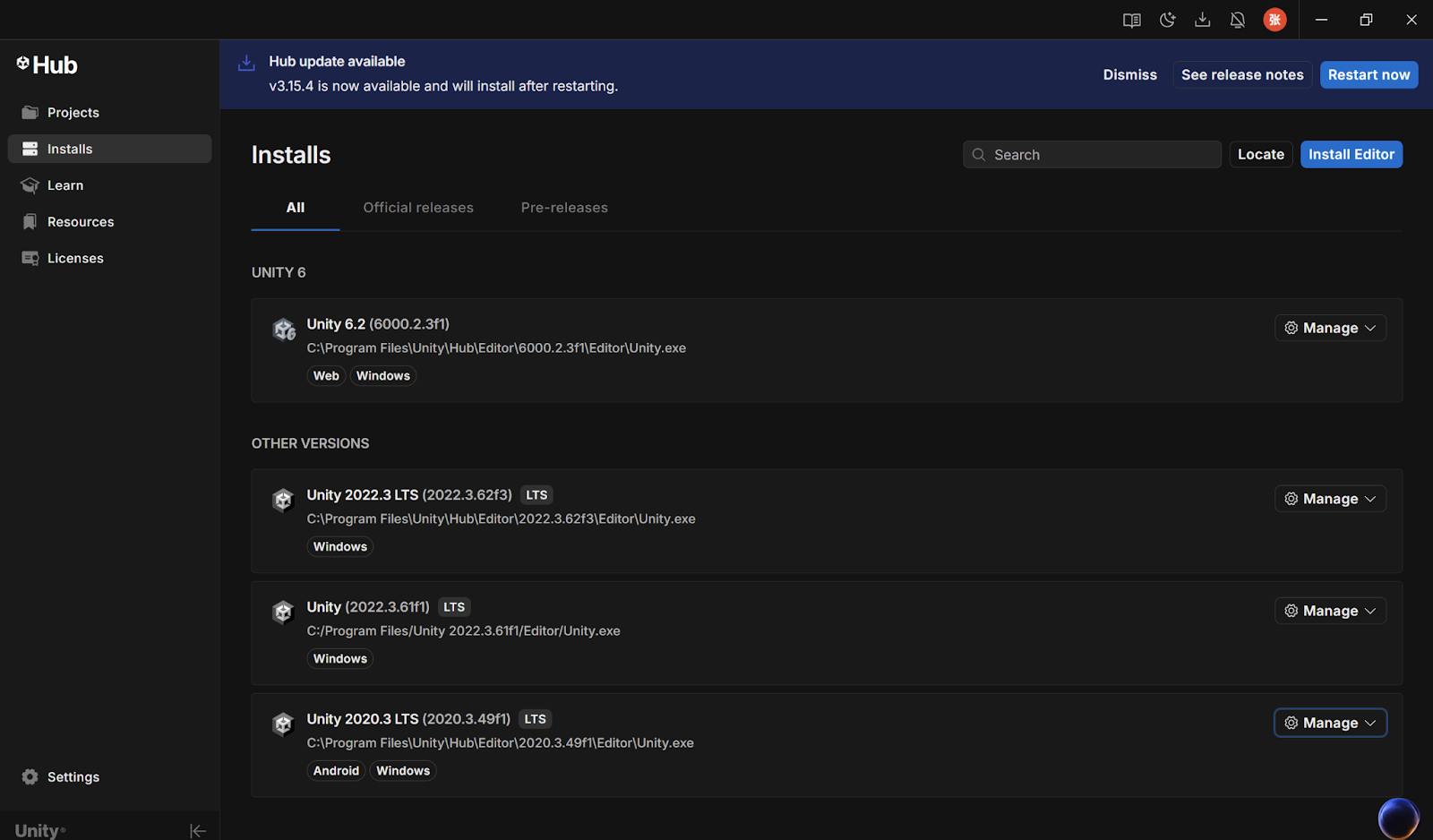Collapse the sidebar using the arrow icon
The height and width of the screenshot is (840, 1433).
[198, 831]
